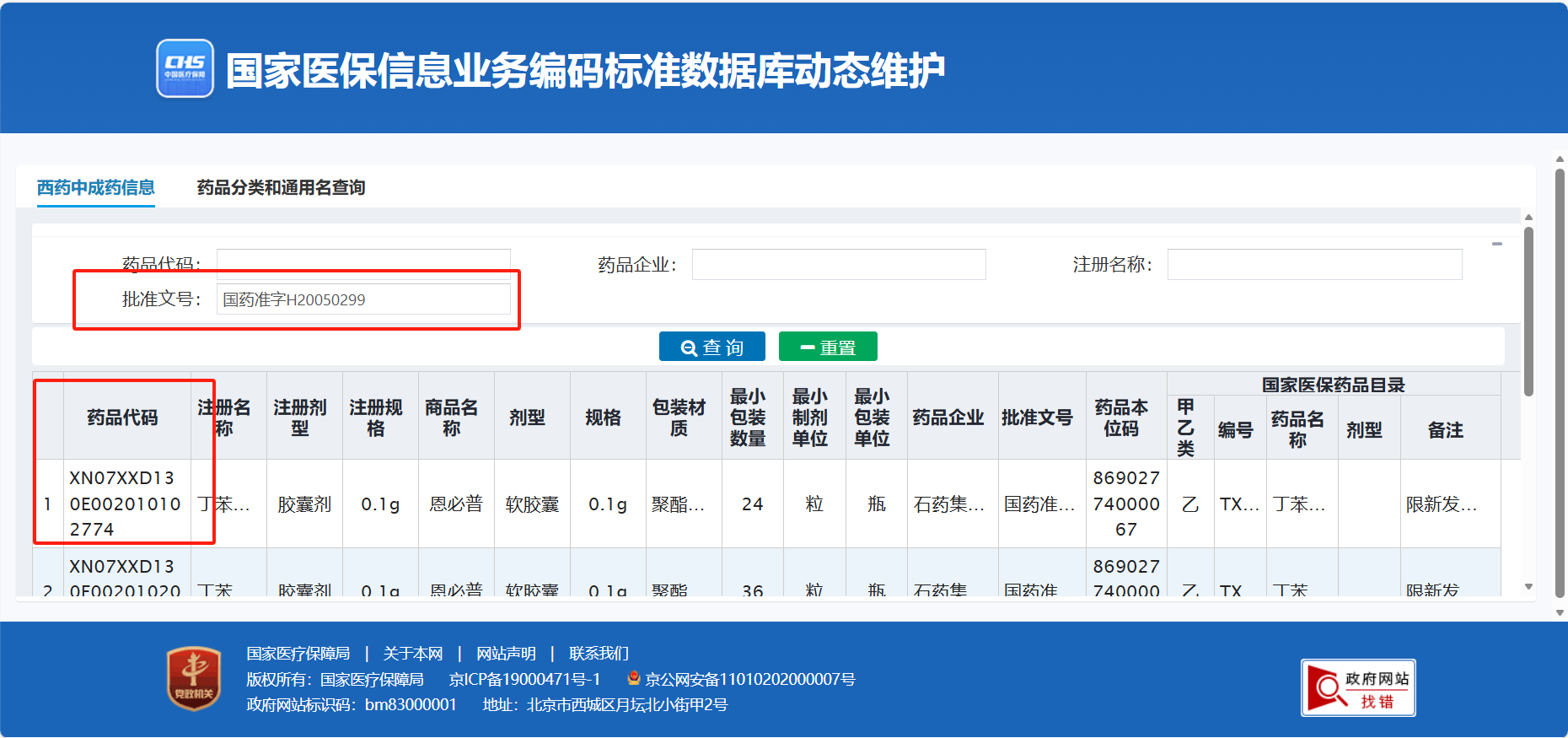Viewport: 1568px width, 738px height.
Task: Click the inner panel scroll-down arrow
Action: point(1528,587)
